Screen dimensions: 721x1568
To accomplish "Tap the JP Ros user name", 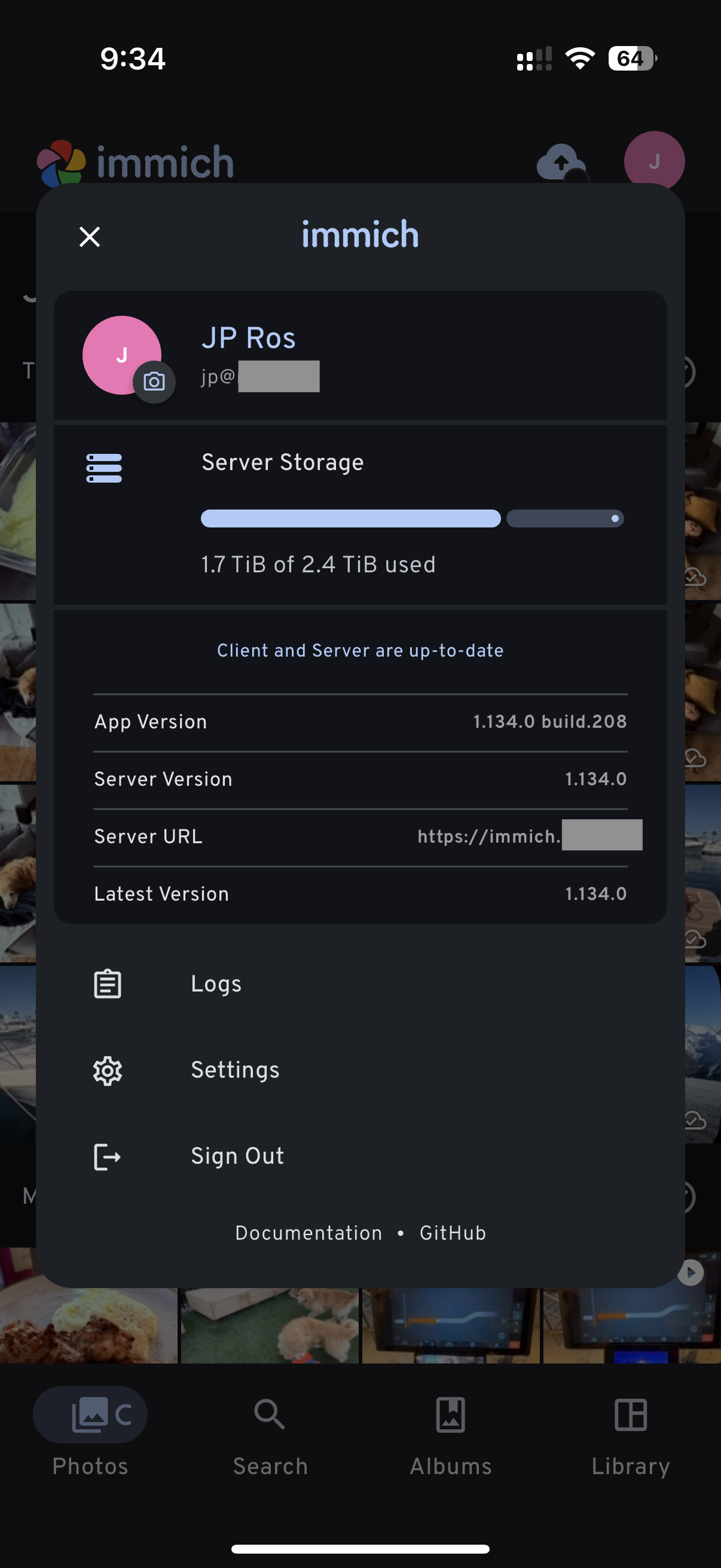I will [248, 338].
